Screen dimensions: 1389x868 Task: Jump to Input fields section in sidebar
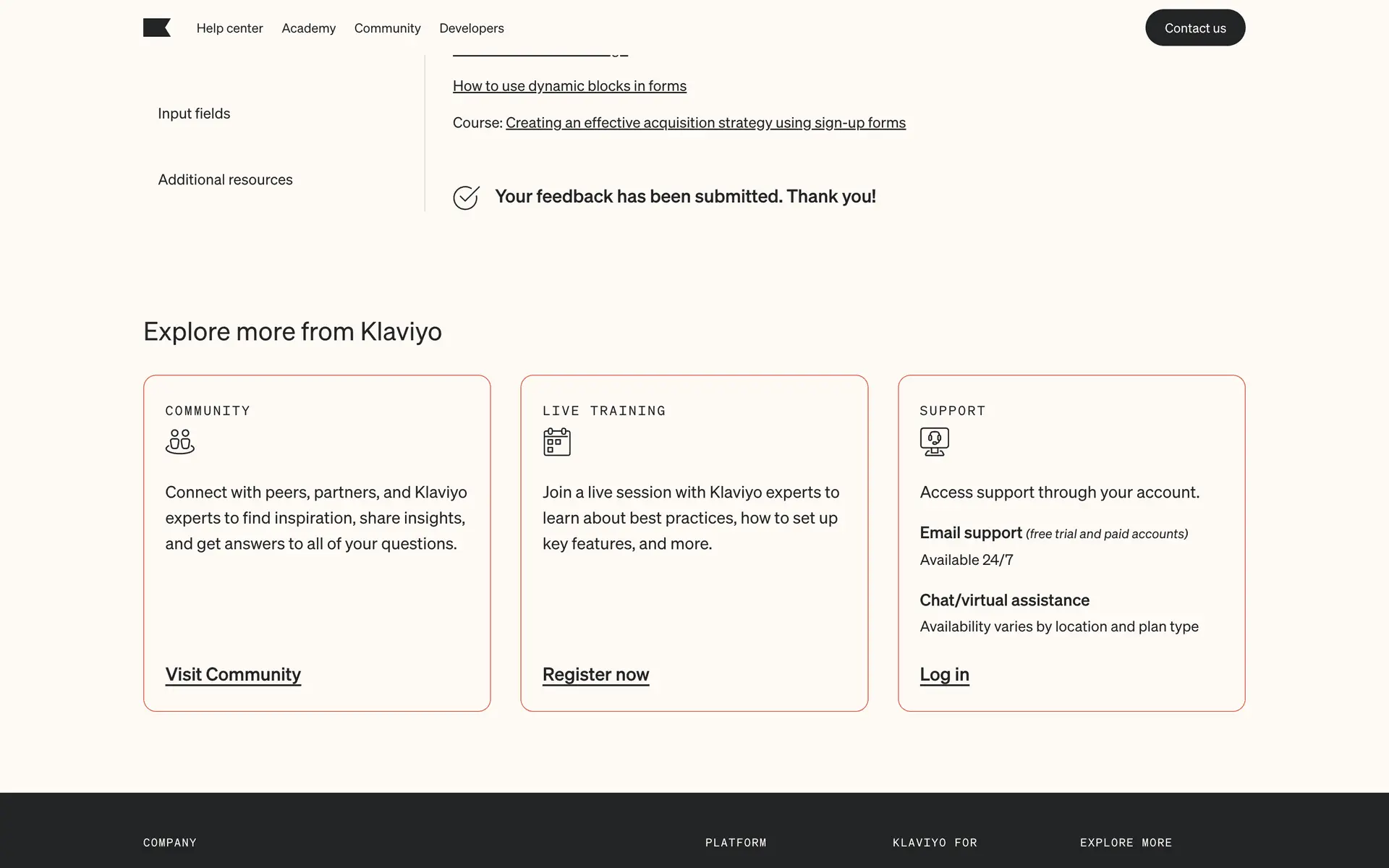point(194,114)
